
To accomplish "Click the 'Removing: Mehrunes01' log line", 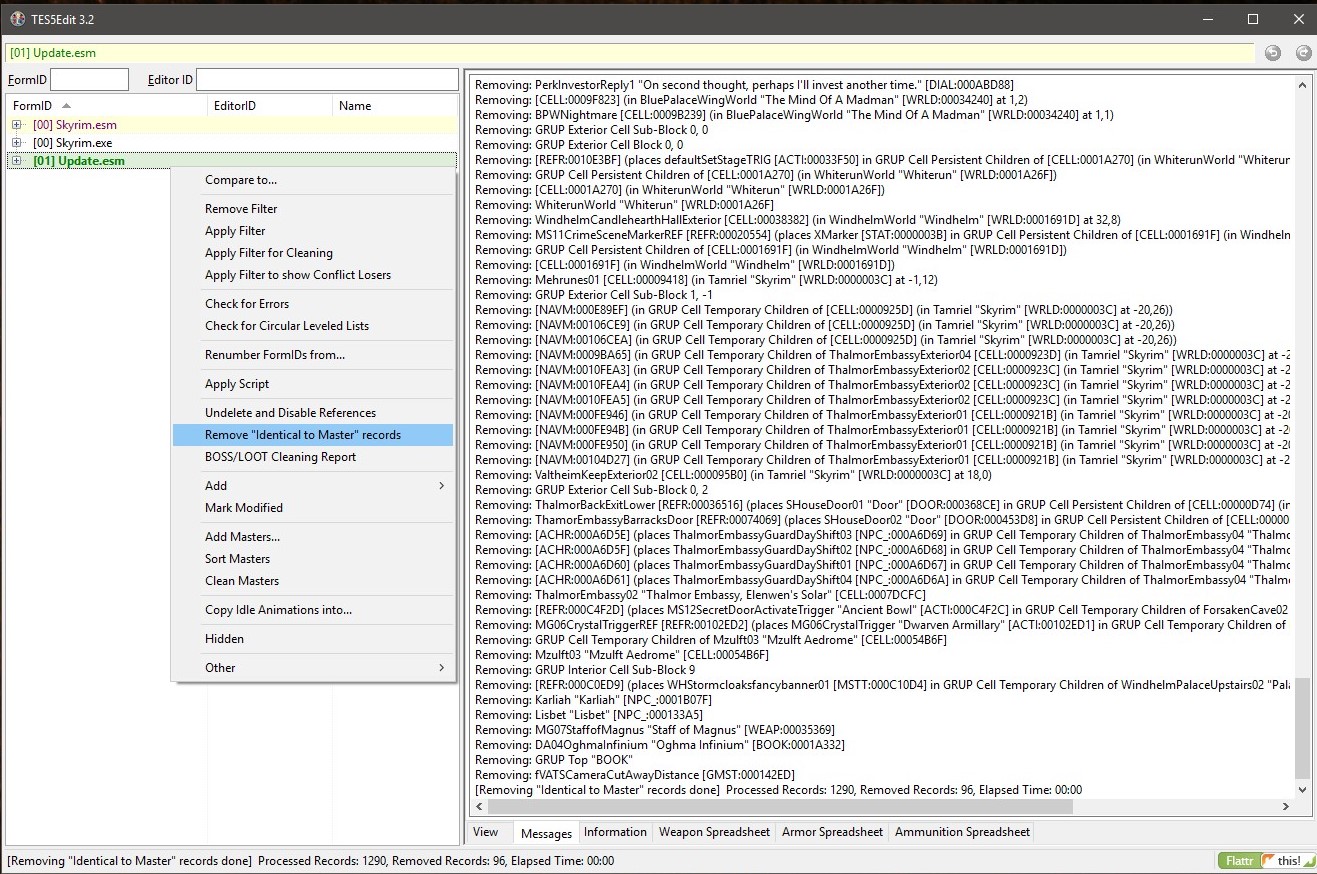I will 706,280.
